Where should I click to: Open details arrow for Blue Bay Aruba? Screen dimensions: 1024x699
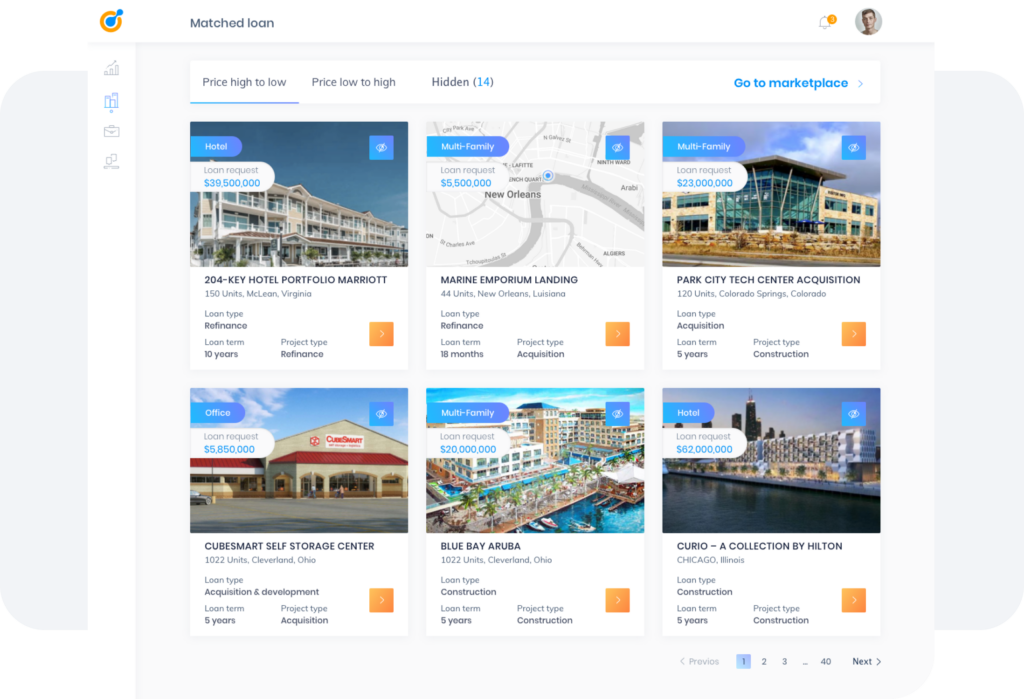pyautogui.click(x=617, y=600)
